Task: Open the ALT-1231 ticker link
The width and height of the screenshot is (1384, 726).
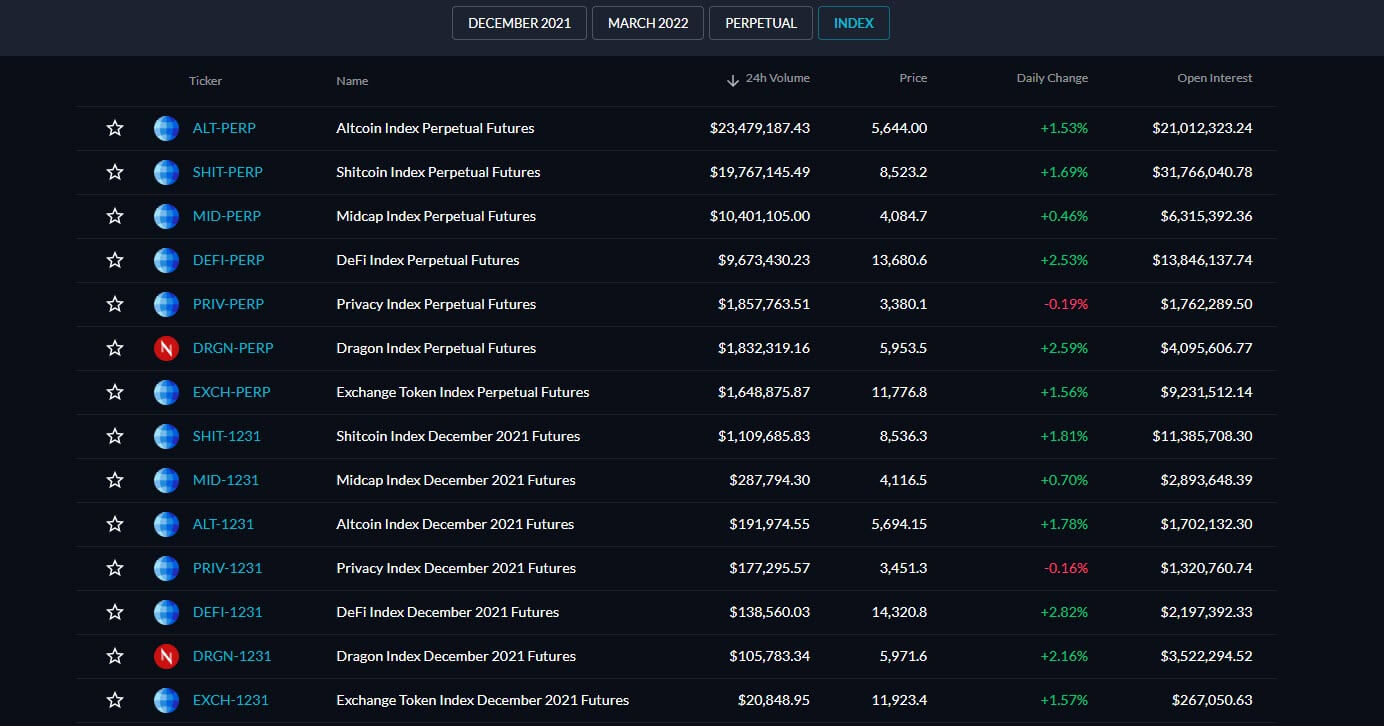Action: point(224,524)
